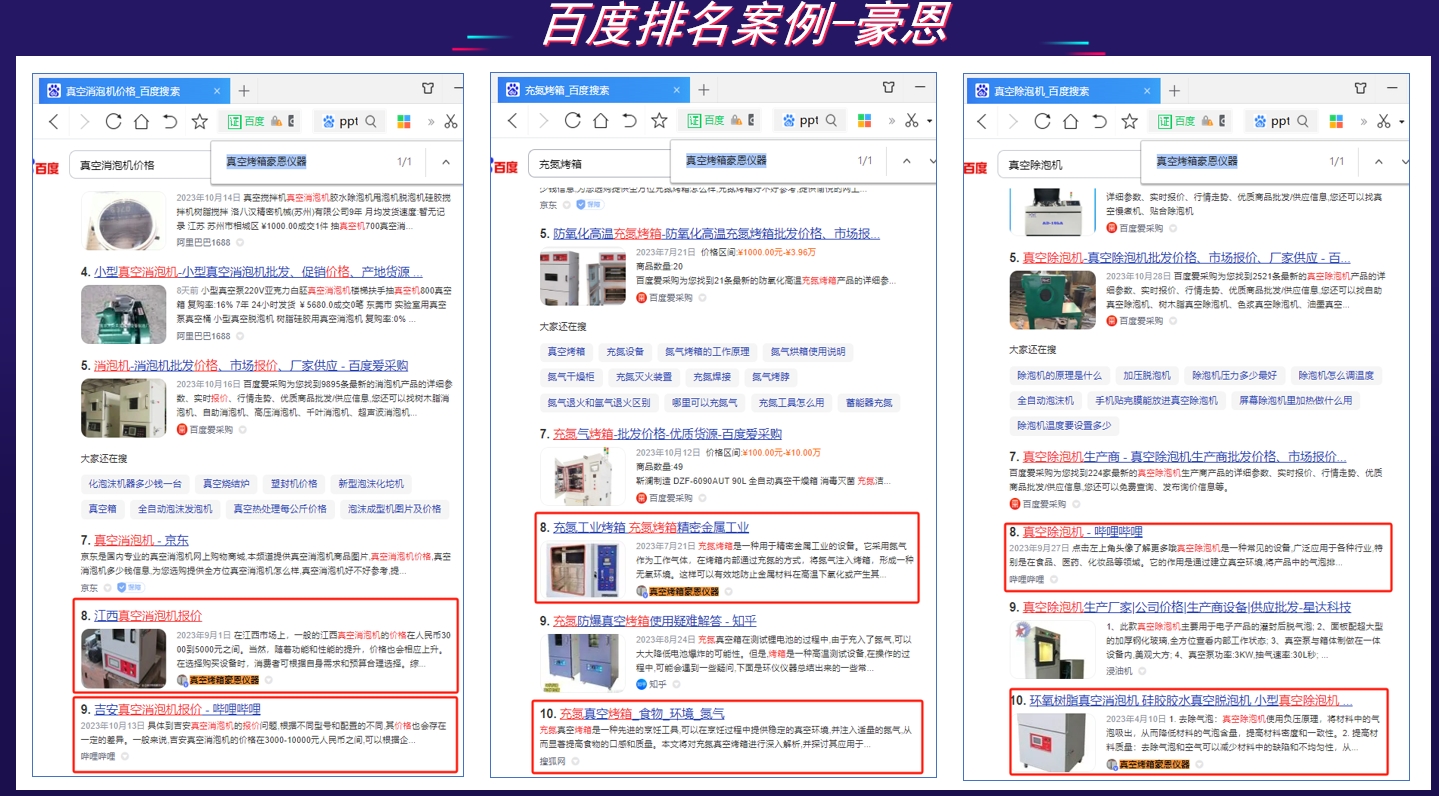Click the scissors screenshot tool in 真空消泡机价格 window
The height and width of the screenshot is (796, 1439).
(x=450, y=121)
